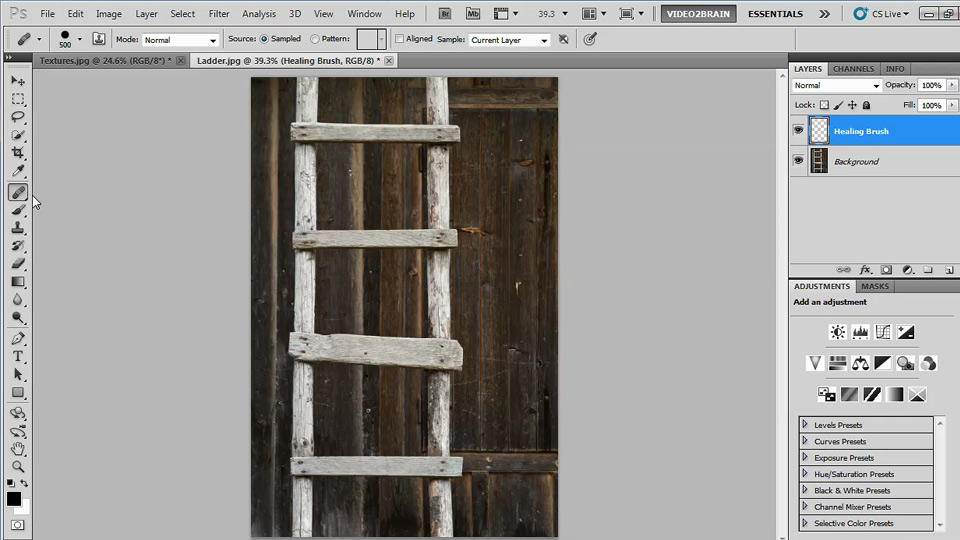
Task: Select the Gradient tool
Action: (x=18, y=282)
